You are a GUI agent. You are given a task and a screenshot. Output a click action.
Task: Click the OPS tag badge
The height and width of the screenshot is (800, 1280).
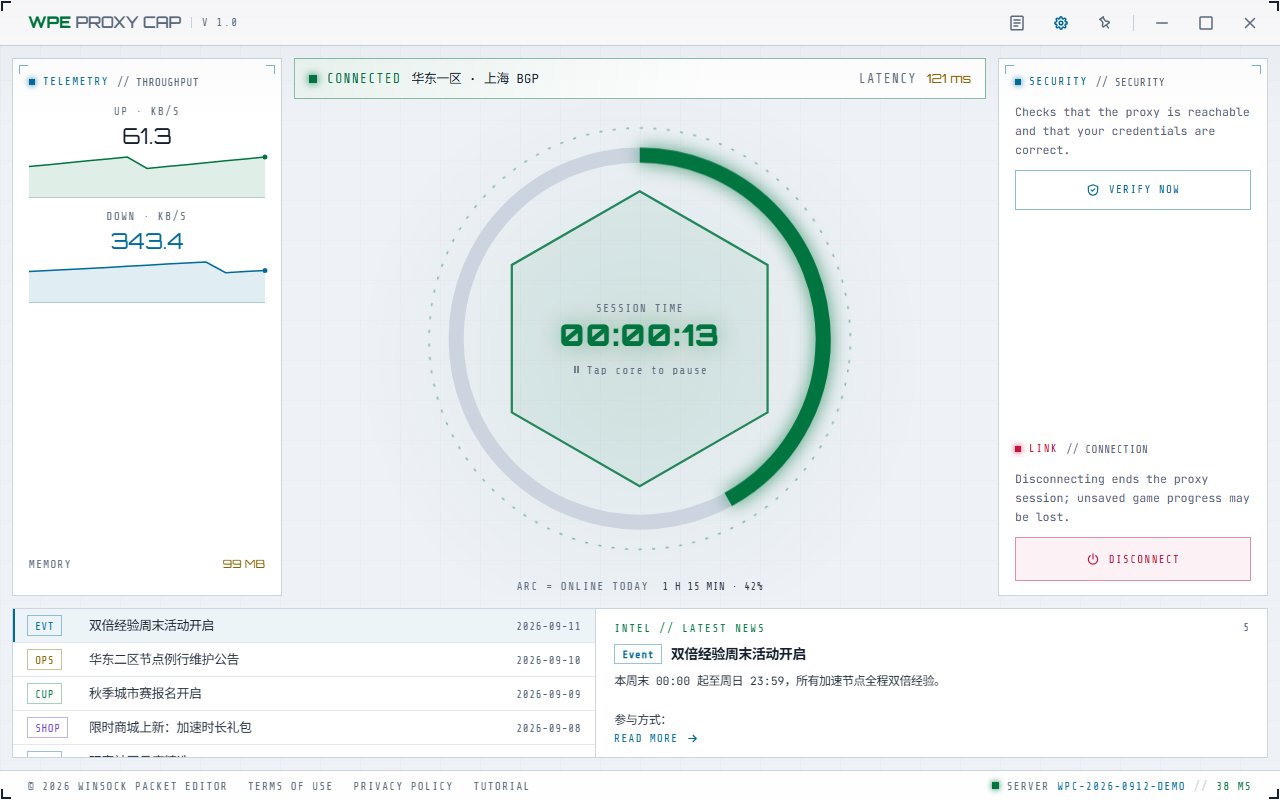(x=44, y=660)
